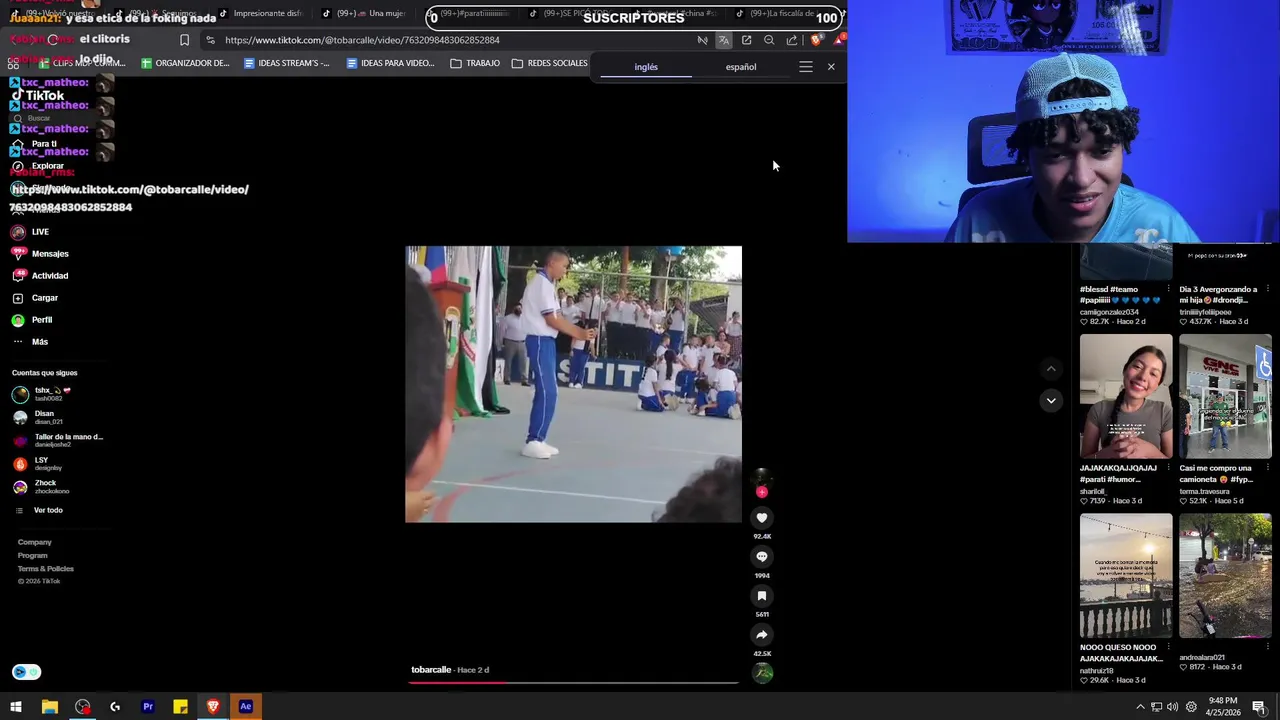Go to previous video with up chevron
The height and width of the screenshot is (720, 1280).
[1051, 370]
